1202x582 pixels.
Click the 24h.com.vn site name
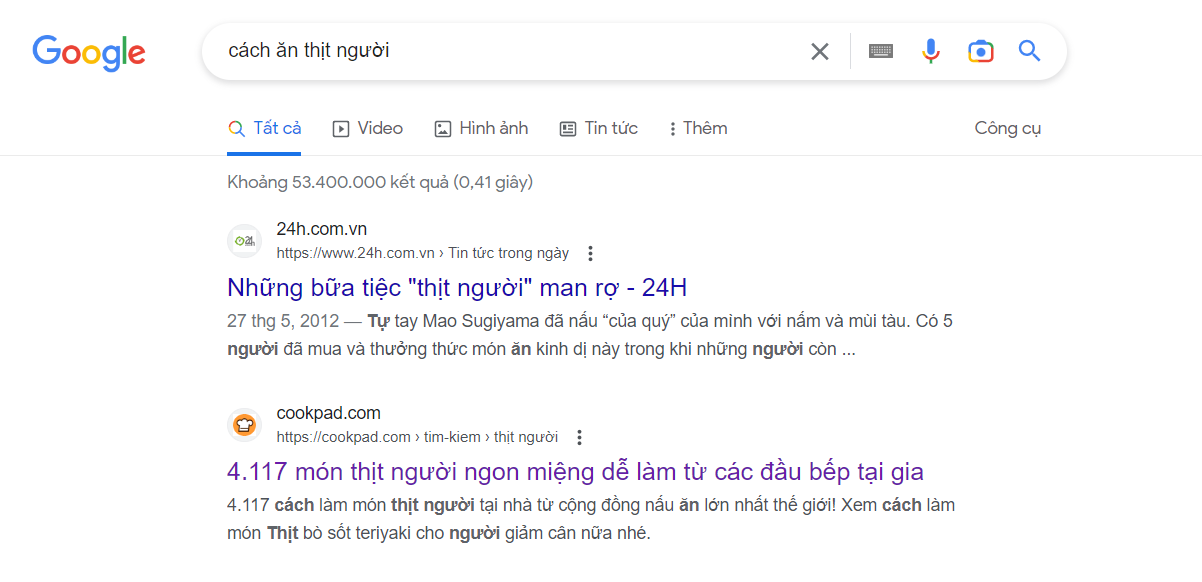tap(322, 229)
